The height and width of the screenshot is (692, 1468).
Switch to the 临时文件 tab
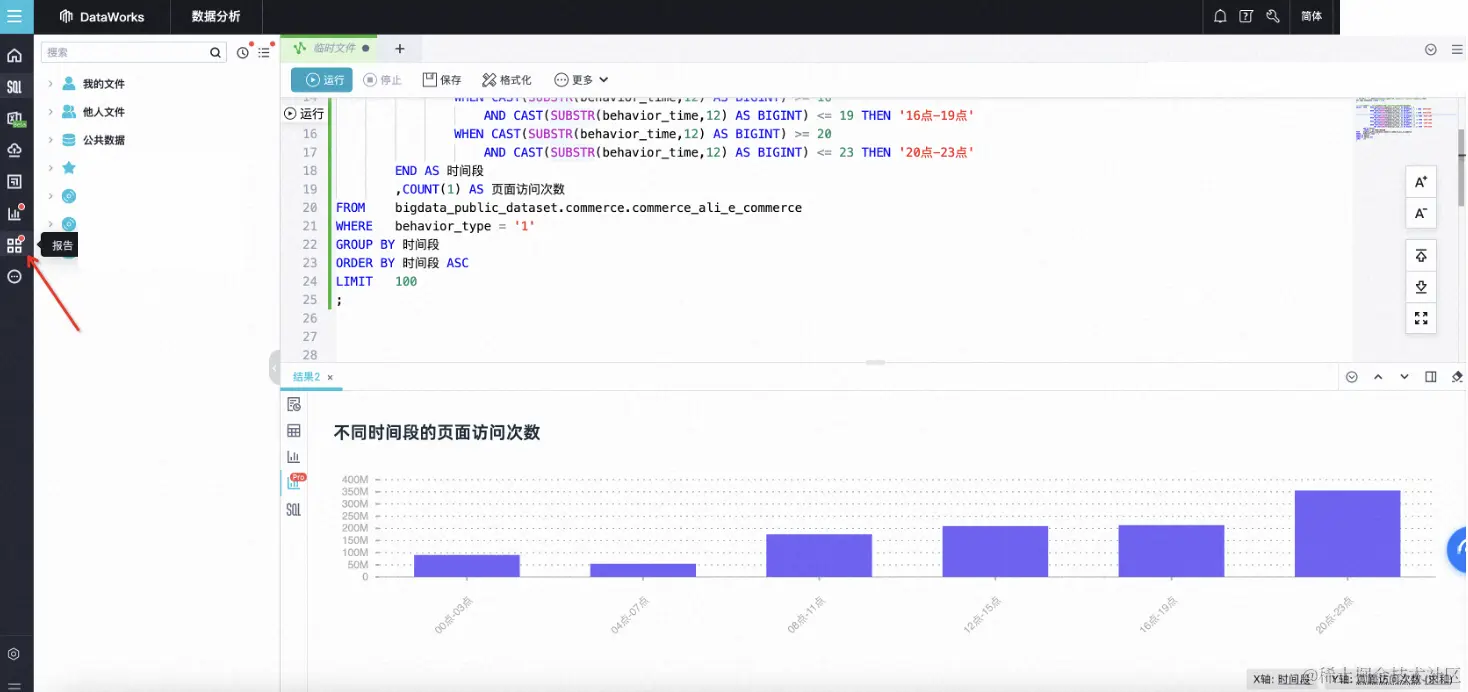[331, 48]
